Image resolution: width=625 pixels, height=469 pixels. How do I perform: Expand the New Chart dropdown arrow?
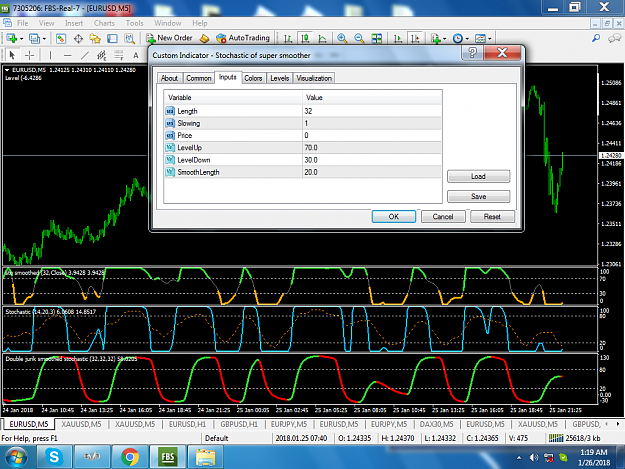pyautogui.click(x=22, y=39)
